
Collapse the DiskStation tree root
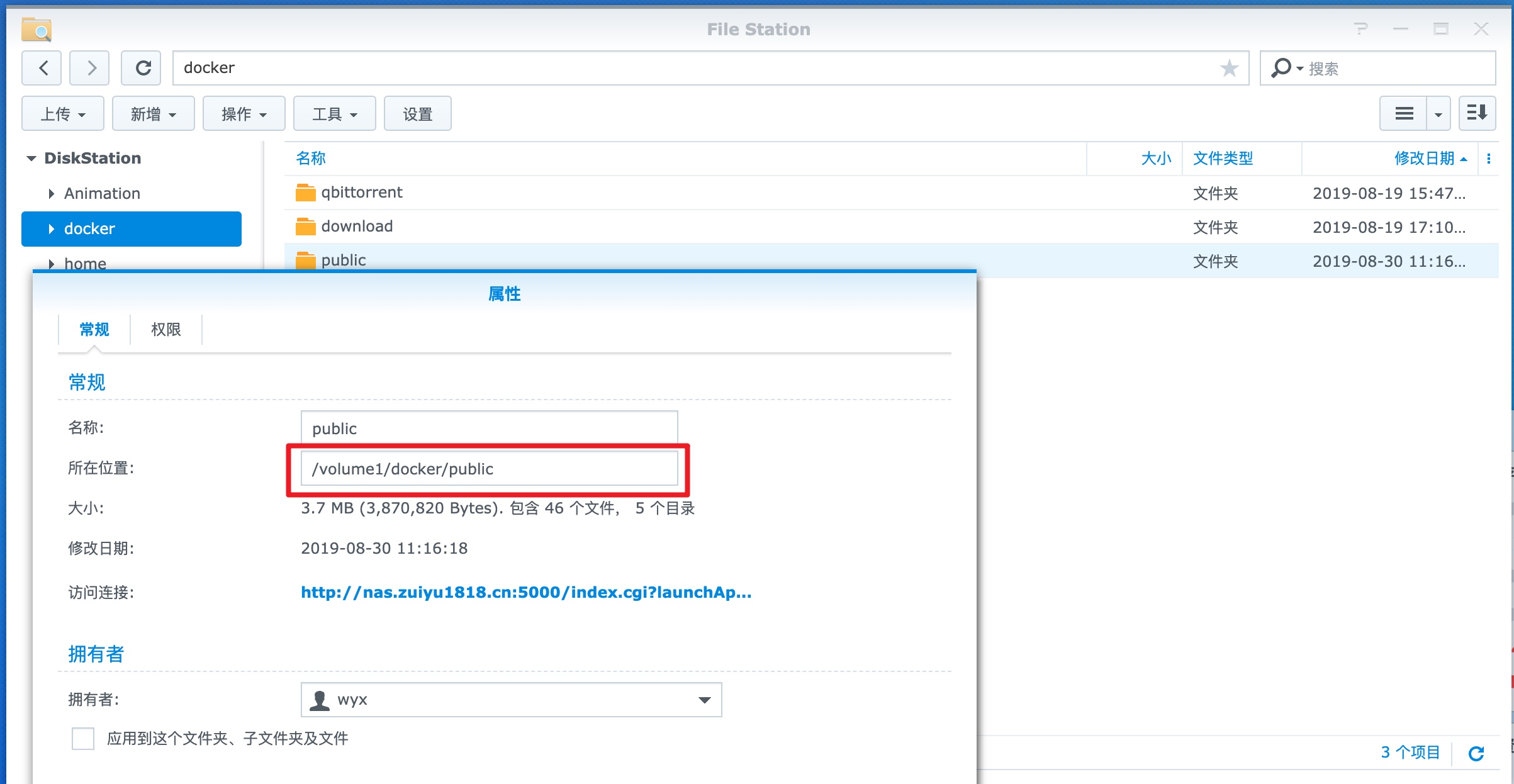pyautogui.click(x=31, y=159)
